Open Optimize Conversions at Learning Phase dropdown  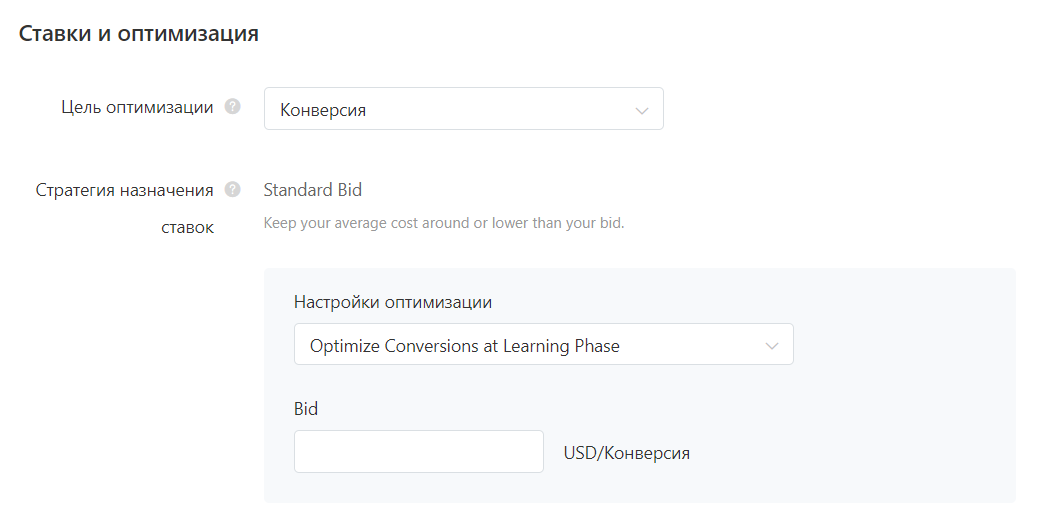point(543,345)
